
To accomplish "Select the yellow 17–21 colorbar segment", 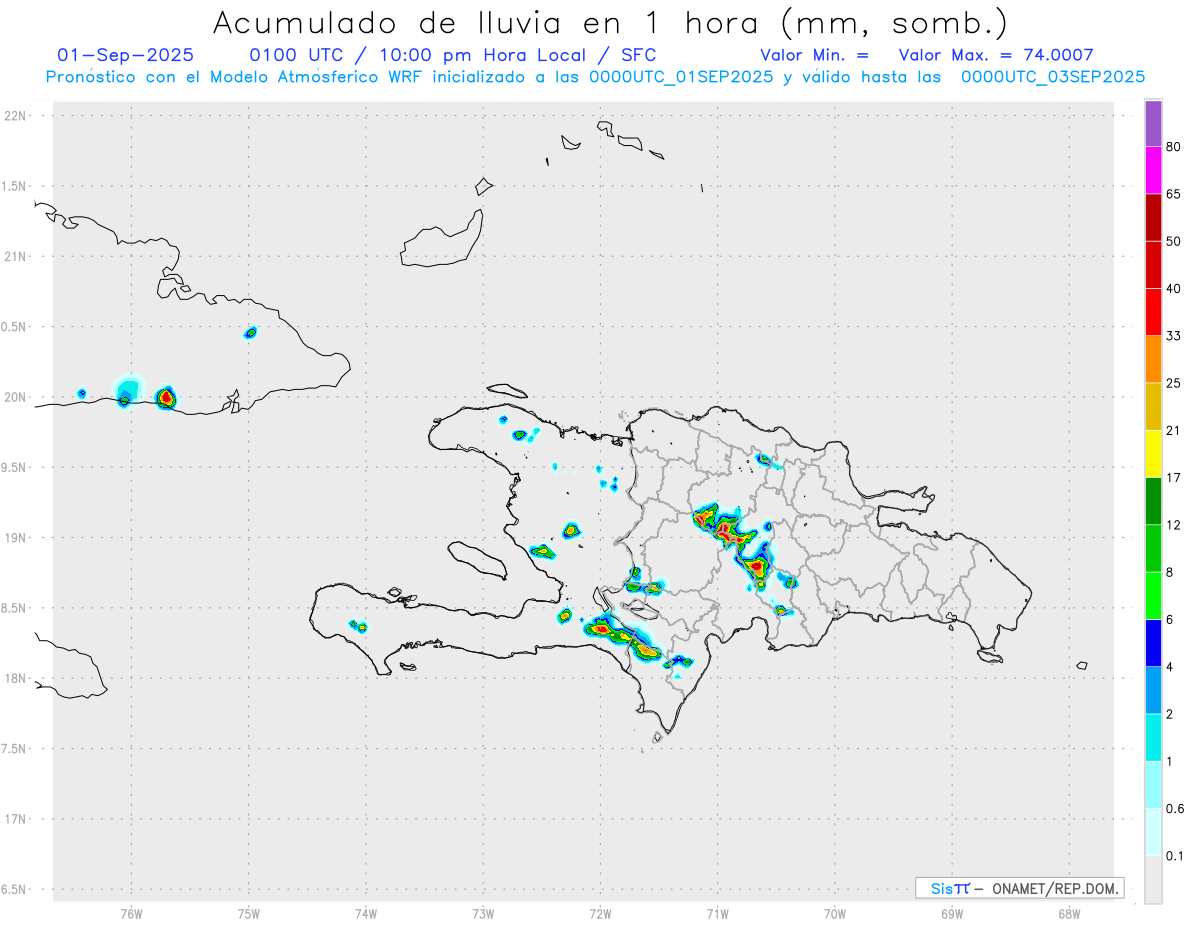I will (1153, 454).
